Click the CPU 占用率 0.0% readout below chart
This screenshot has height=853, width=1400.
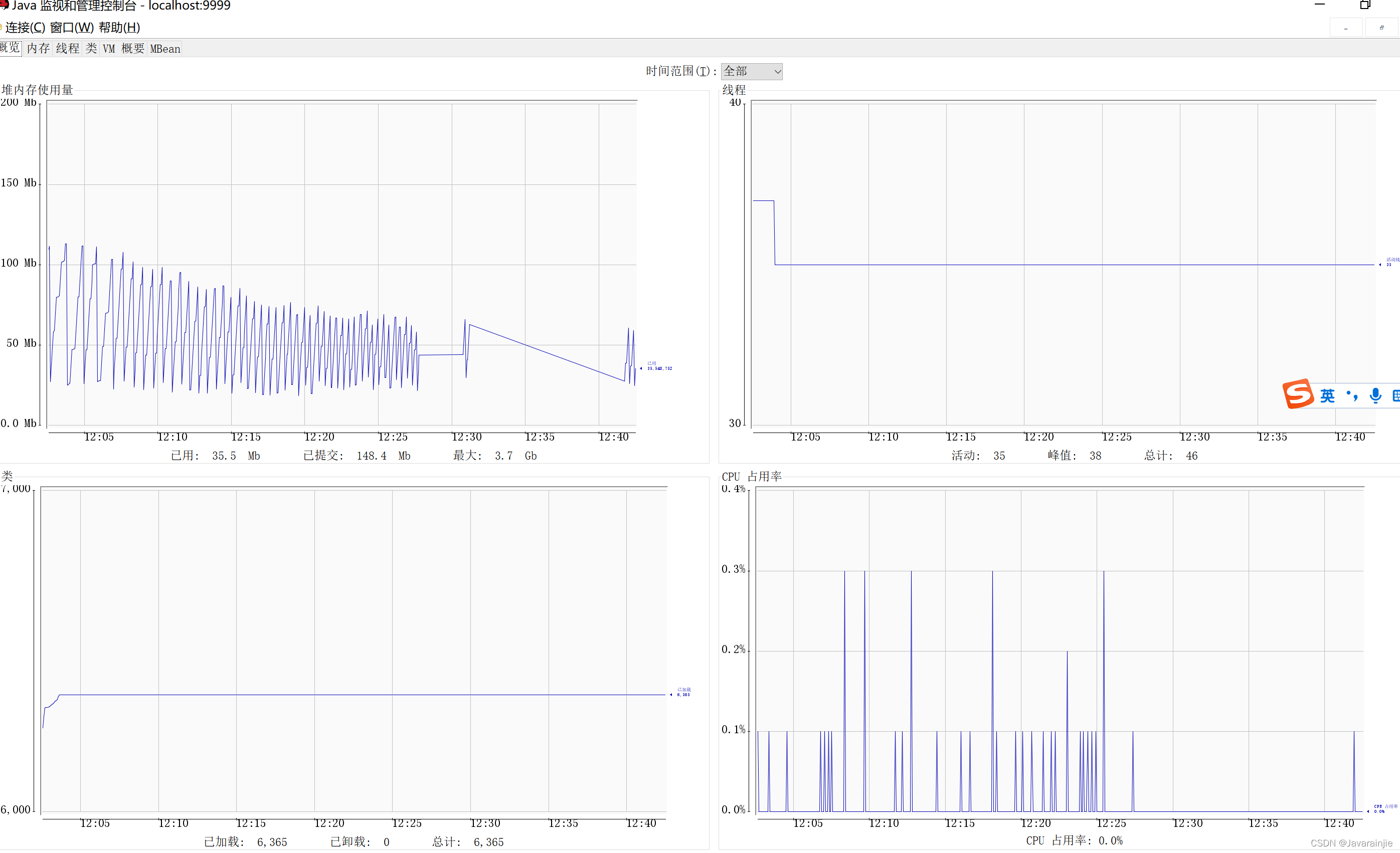tap(1074, 840)
